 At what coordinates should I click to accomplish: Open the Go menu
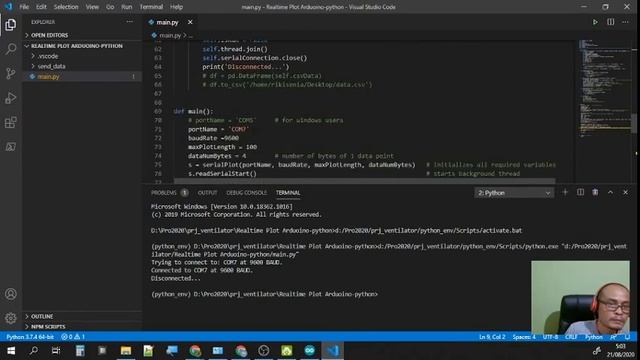coord(110,7)
